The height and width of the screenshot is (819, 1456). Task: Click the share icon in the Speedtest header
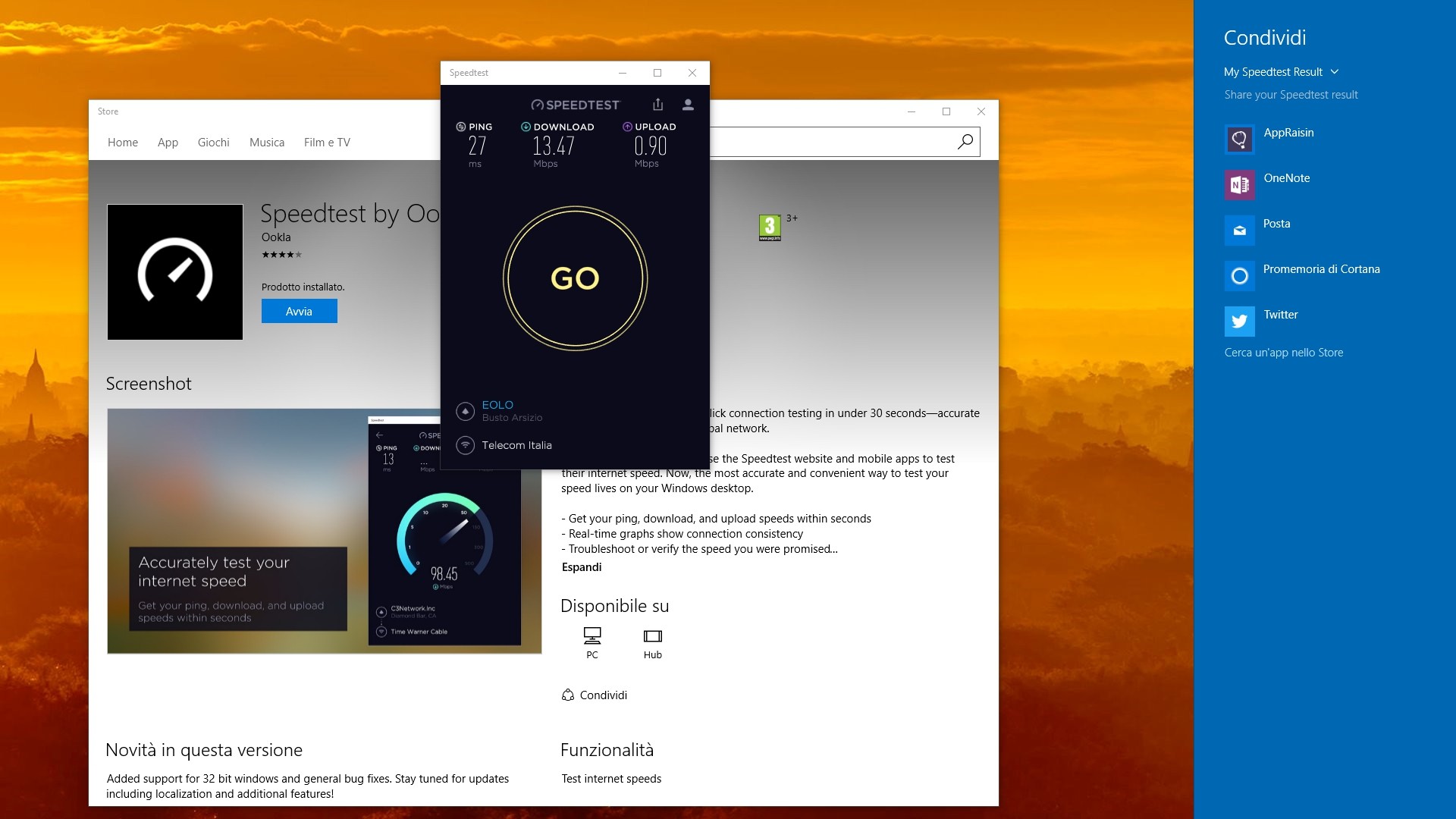coord(657,105)
